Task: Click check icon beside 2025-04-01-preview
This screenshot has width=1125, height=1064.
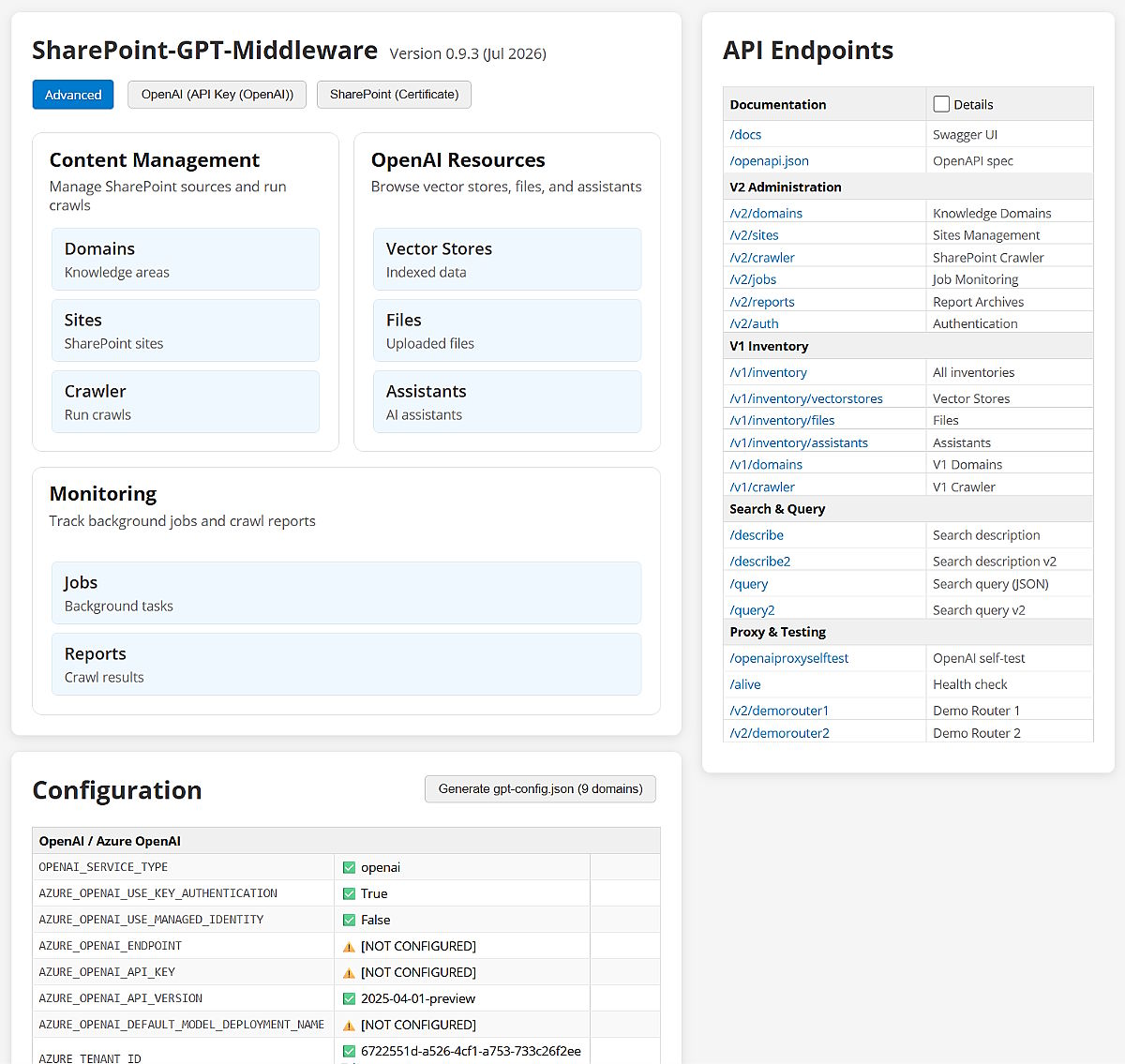Action: [349, 998]
